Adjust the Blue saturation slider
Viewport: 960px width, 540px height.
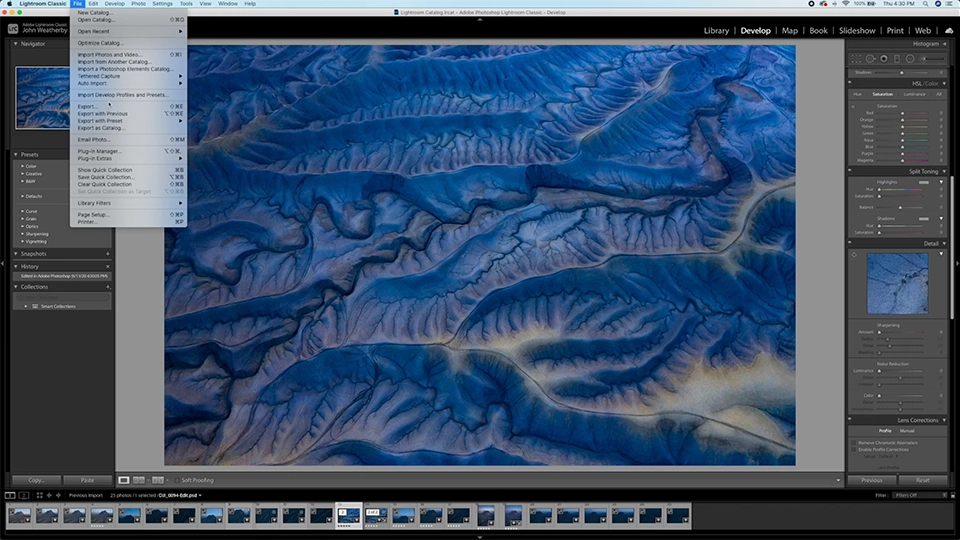[902, 147]
